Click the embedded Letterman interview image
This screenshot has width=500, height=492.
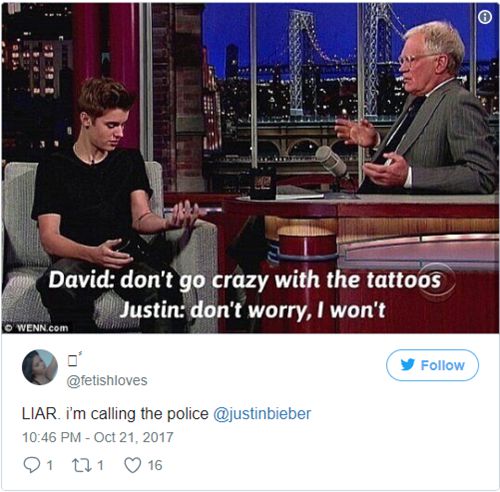point(250,168)
